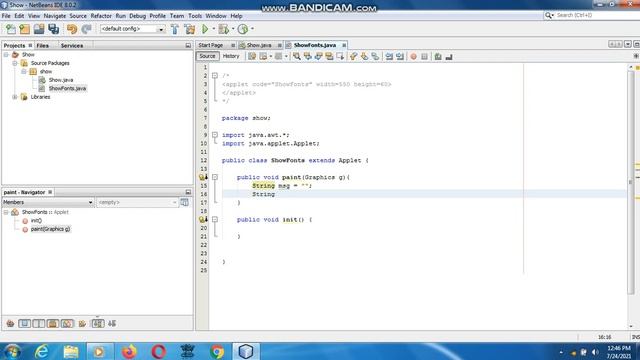Click the editor vertical scrollbar
Screen dimensions: 640x360
click(x=631, y=182)
